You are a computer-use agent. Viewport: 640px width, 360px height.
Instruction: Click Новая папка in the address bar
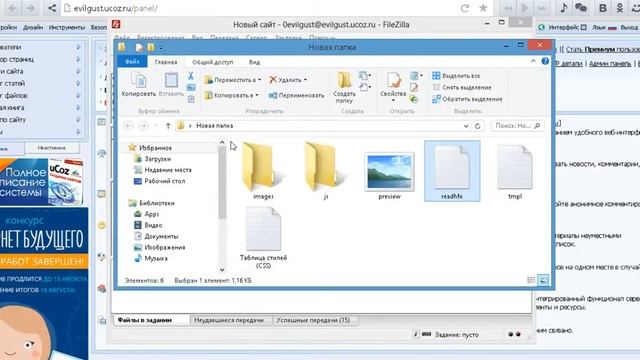[215, 126]
